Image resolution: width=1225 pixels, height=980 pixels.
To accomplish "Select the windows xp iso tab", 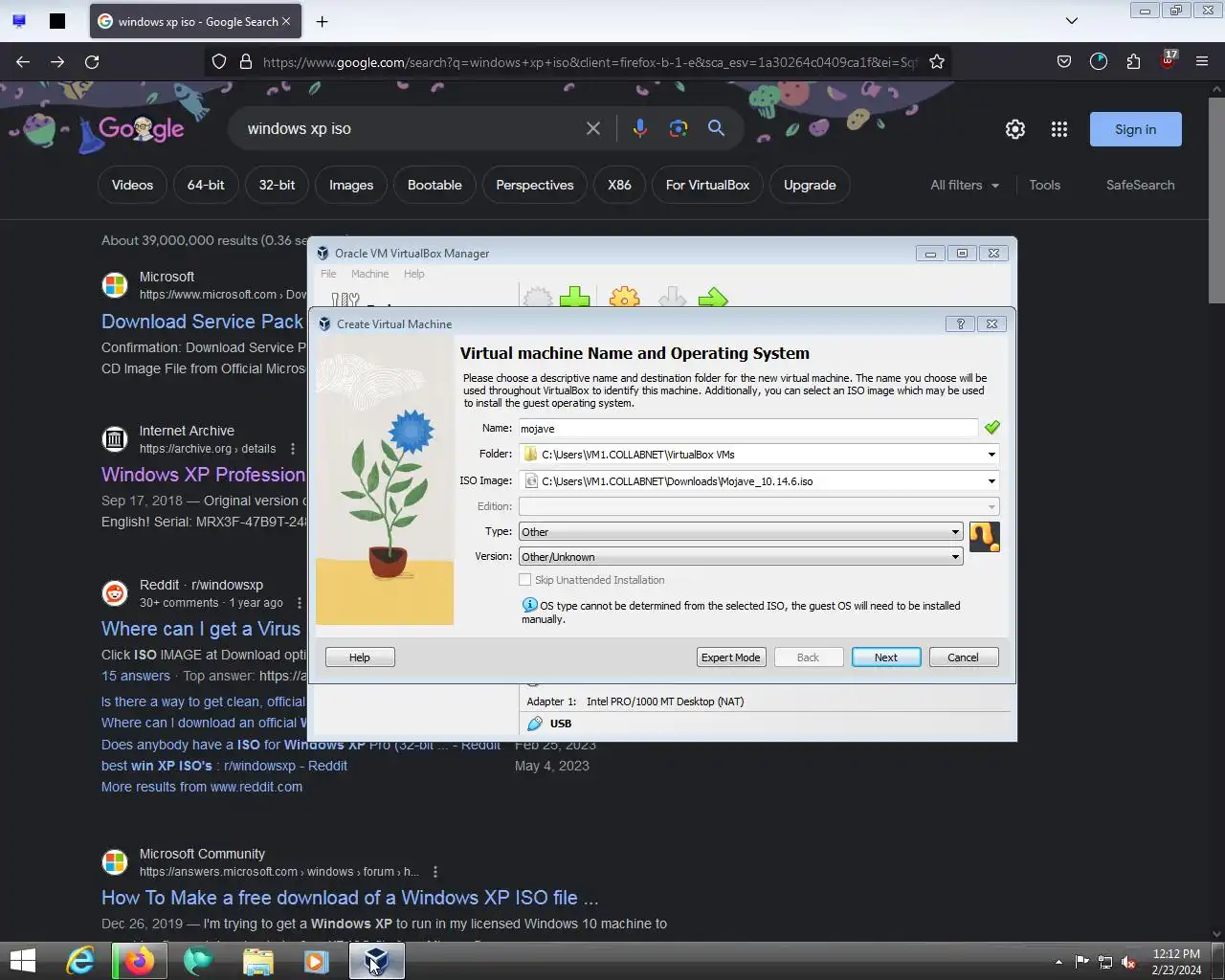I will pyautogui.click(x=195, y=21).
